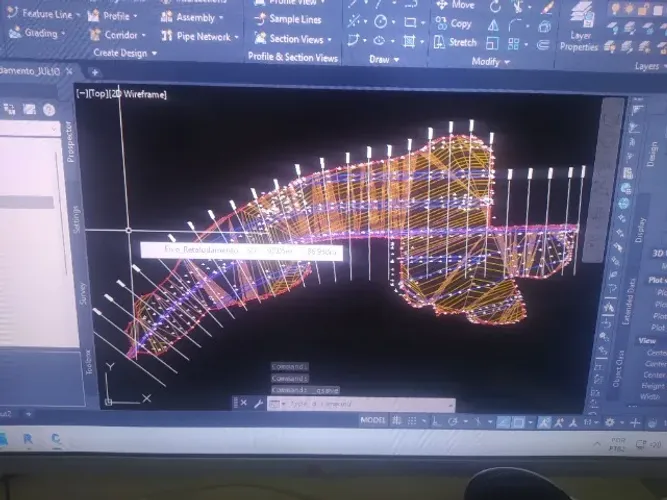Click the Design tab on right palette
Screen dimensions: 667x500
coord(652,154)
